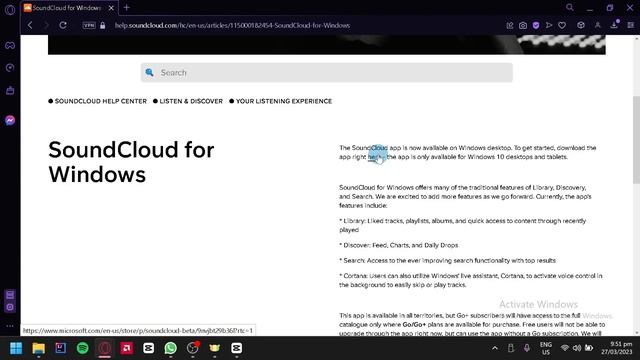Open sidebar three-dots setup menu
The width and height of the screenshot is (640, 360).
10,326
